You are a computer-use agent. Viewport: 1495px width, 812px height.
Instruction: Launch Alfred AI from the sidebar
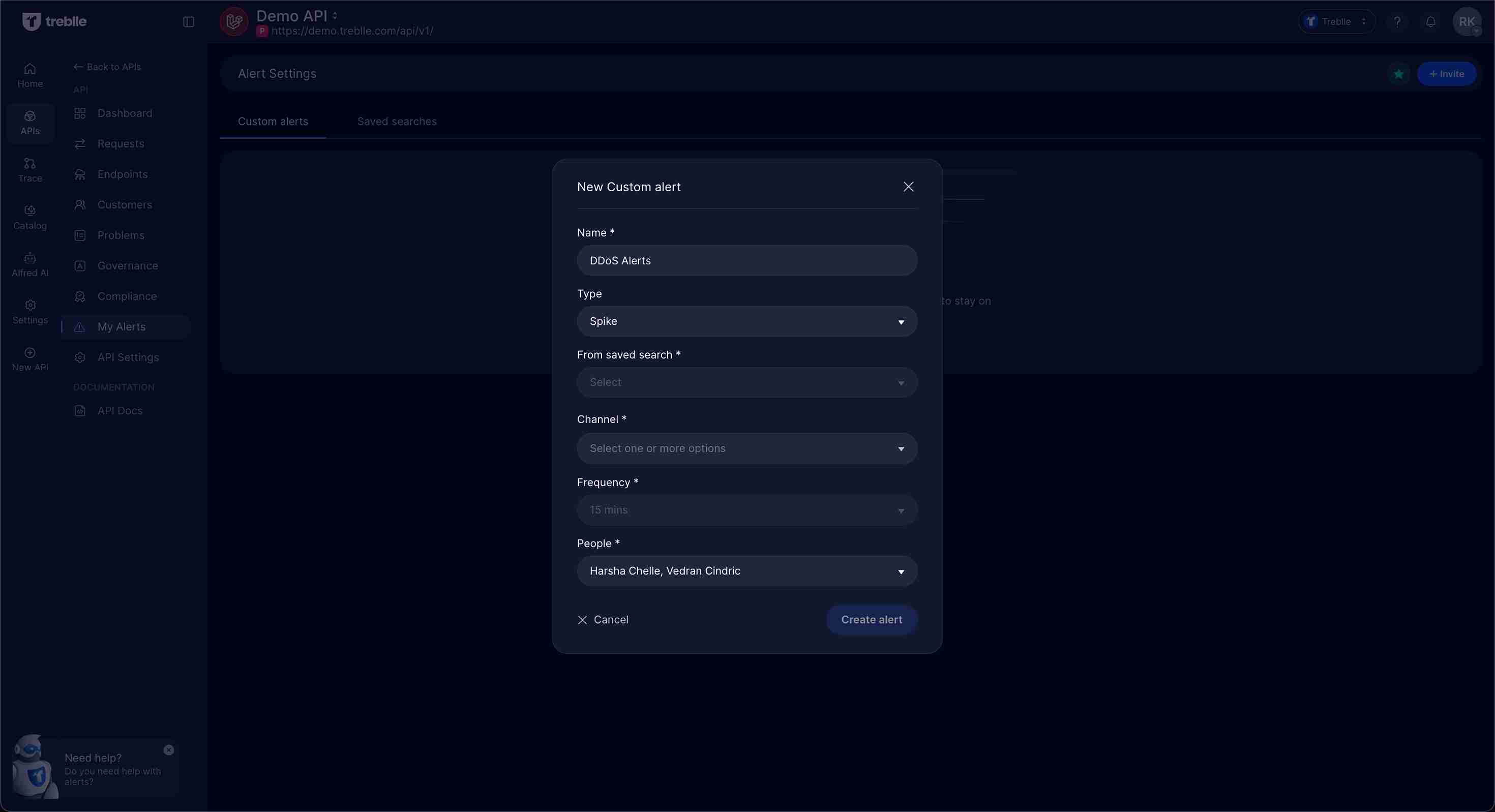tap(29, 264)
